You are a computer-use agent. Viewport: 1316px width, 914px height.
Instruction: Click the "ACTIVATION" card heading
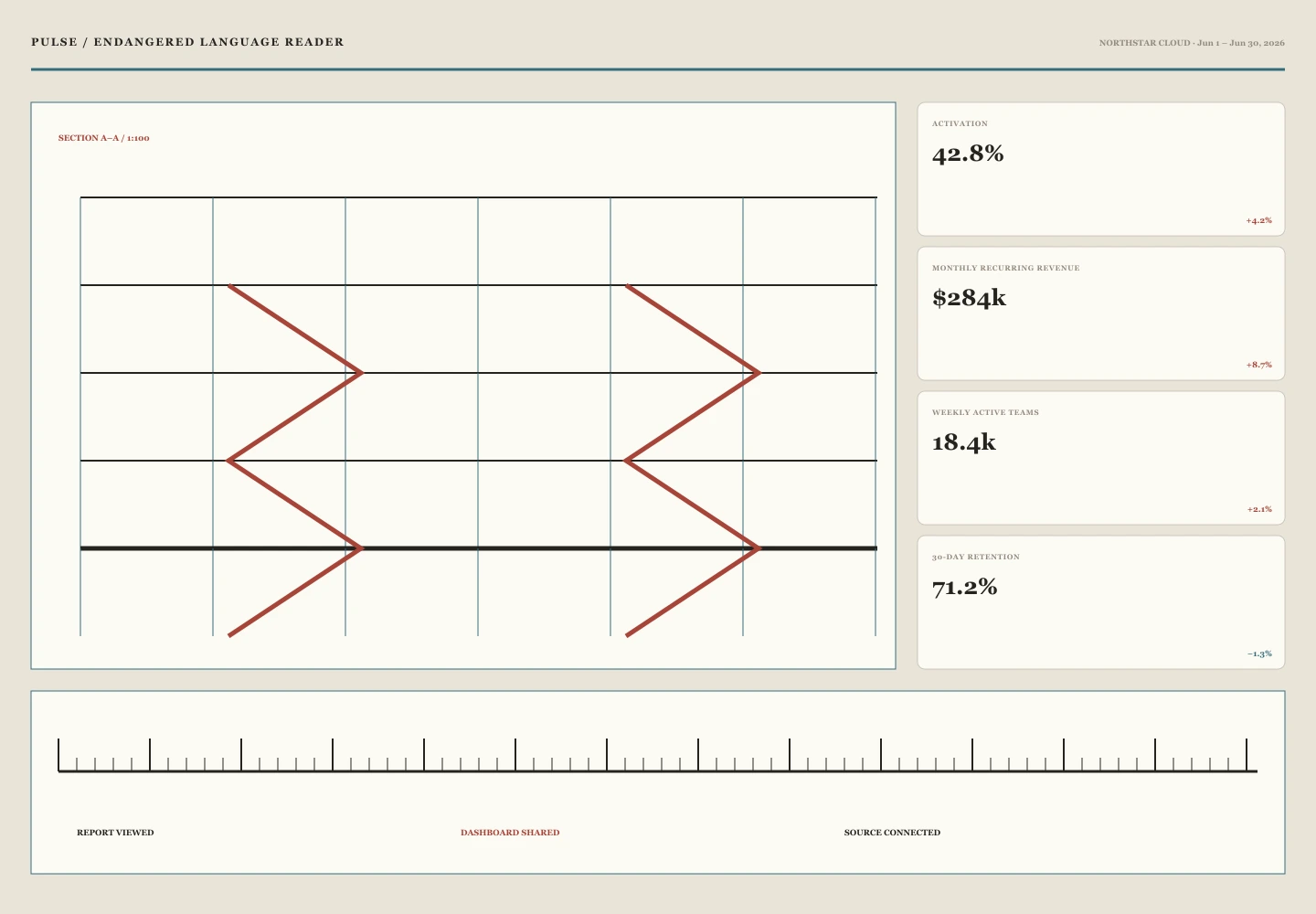[960, 123]
